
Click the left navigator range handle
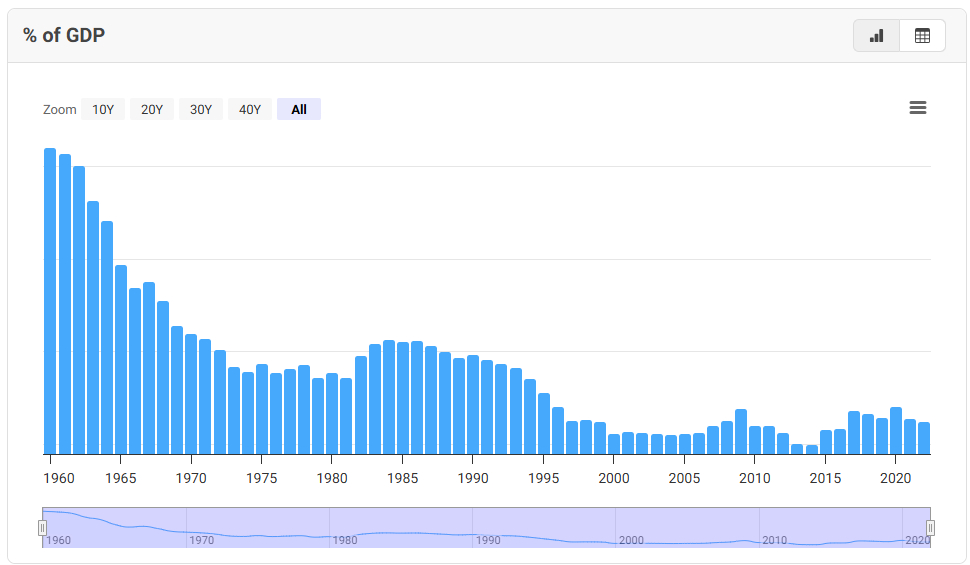point(43,527)
